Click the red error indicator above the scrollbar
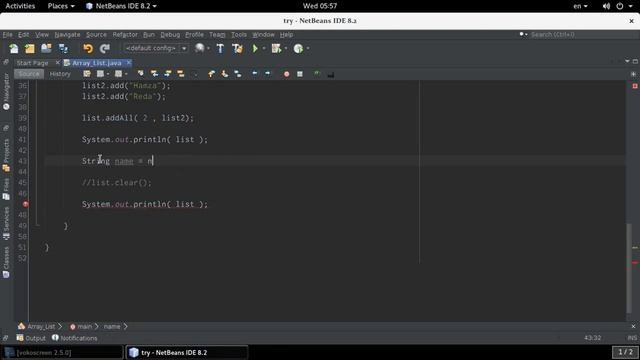Screen dimensions: 640x360 click(x=635, y=86)
